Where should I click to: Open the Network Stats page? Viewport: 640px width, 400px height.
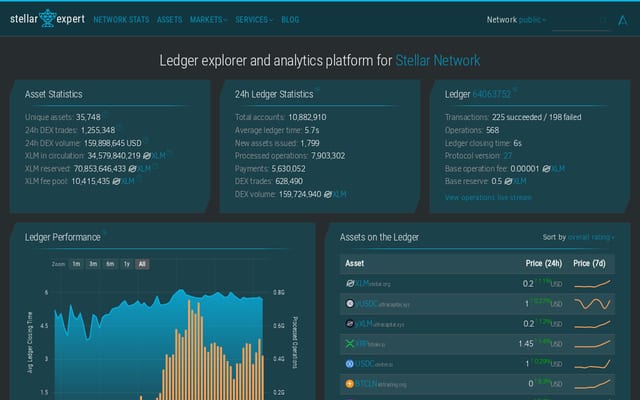121,20
